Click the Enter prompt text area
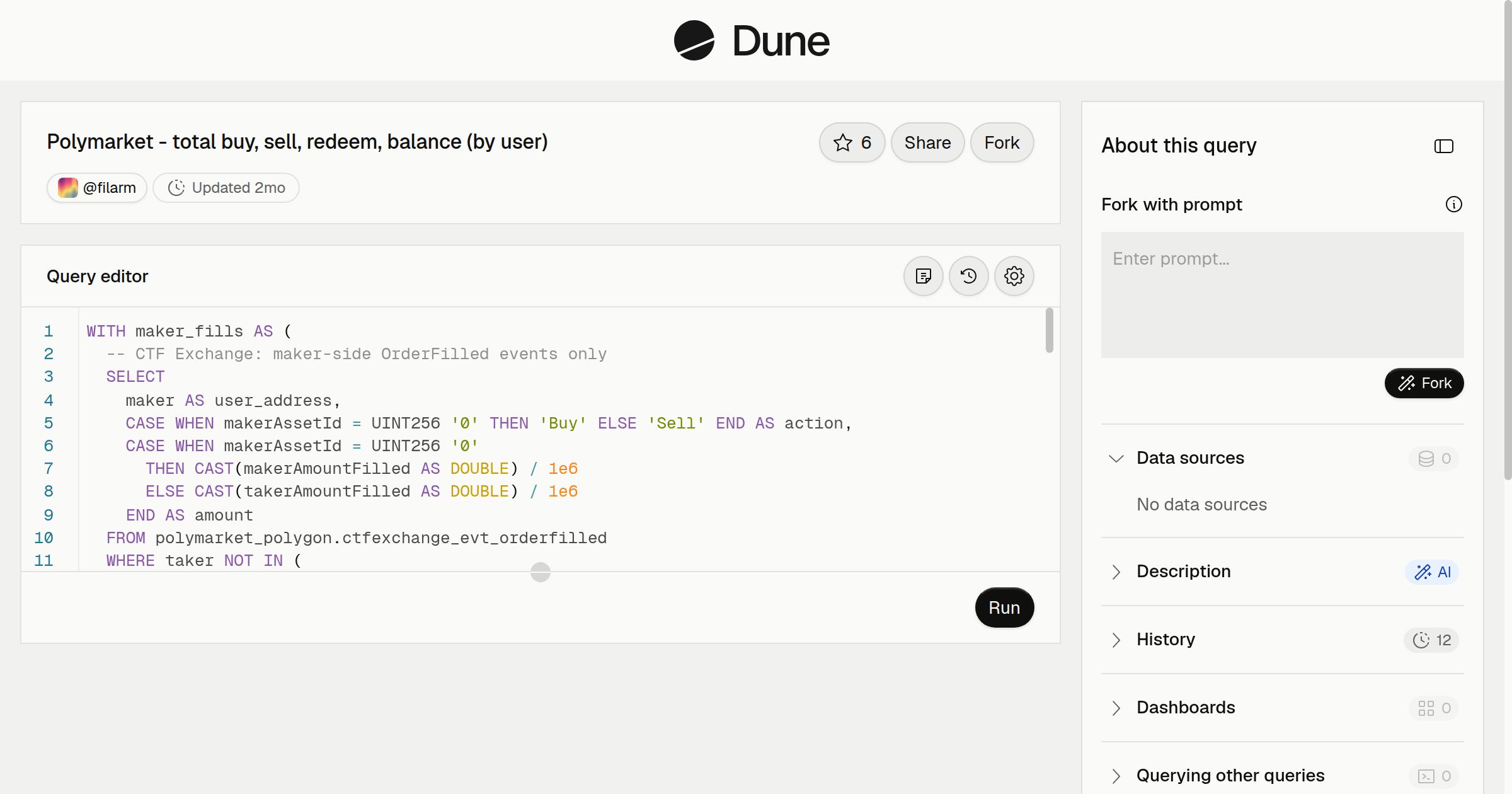Viewport: 1512px width, 794px height. pos(1282,295)
